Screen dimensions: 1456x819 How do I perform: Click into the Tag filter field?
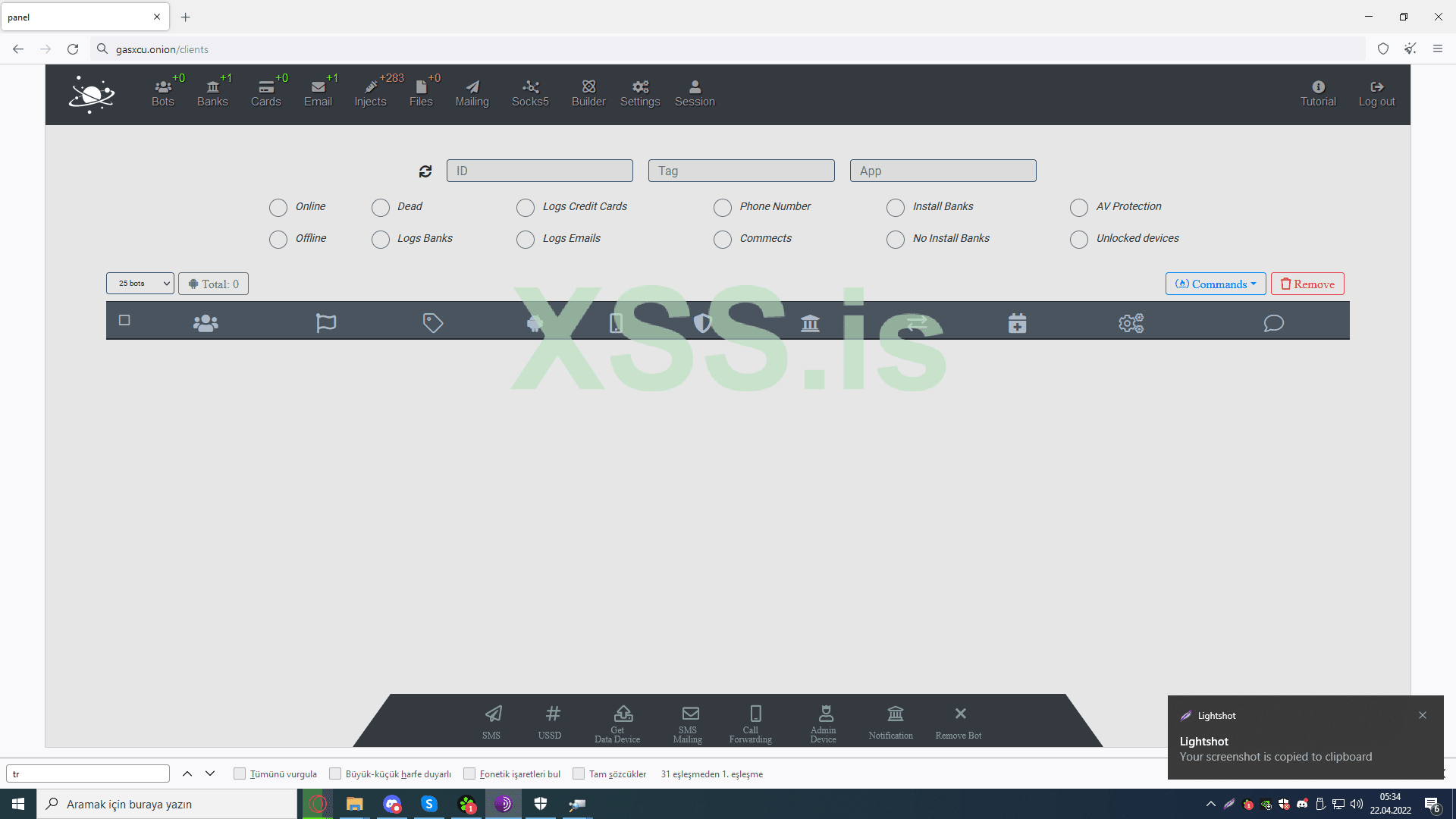pos(741,171)
